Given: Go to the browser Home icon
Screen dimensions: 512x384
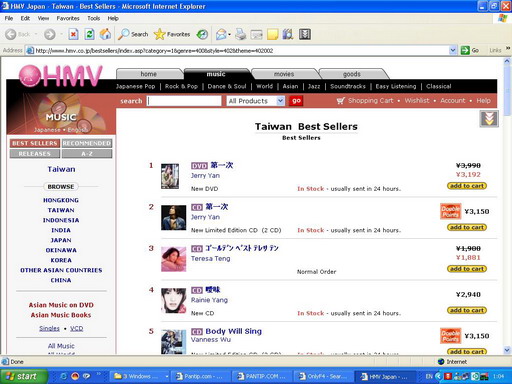Looking at the screenshot, I should [x=105, y=34].
